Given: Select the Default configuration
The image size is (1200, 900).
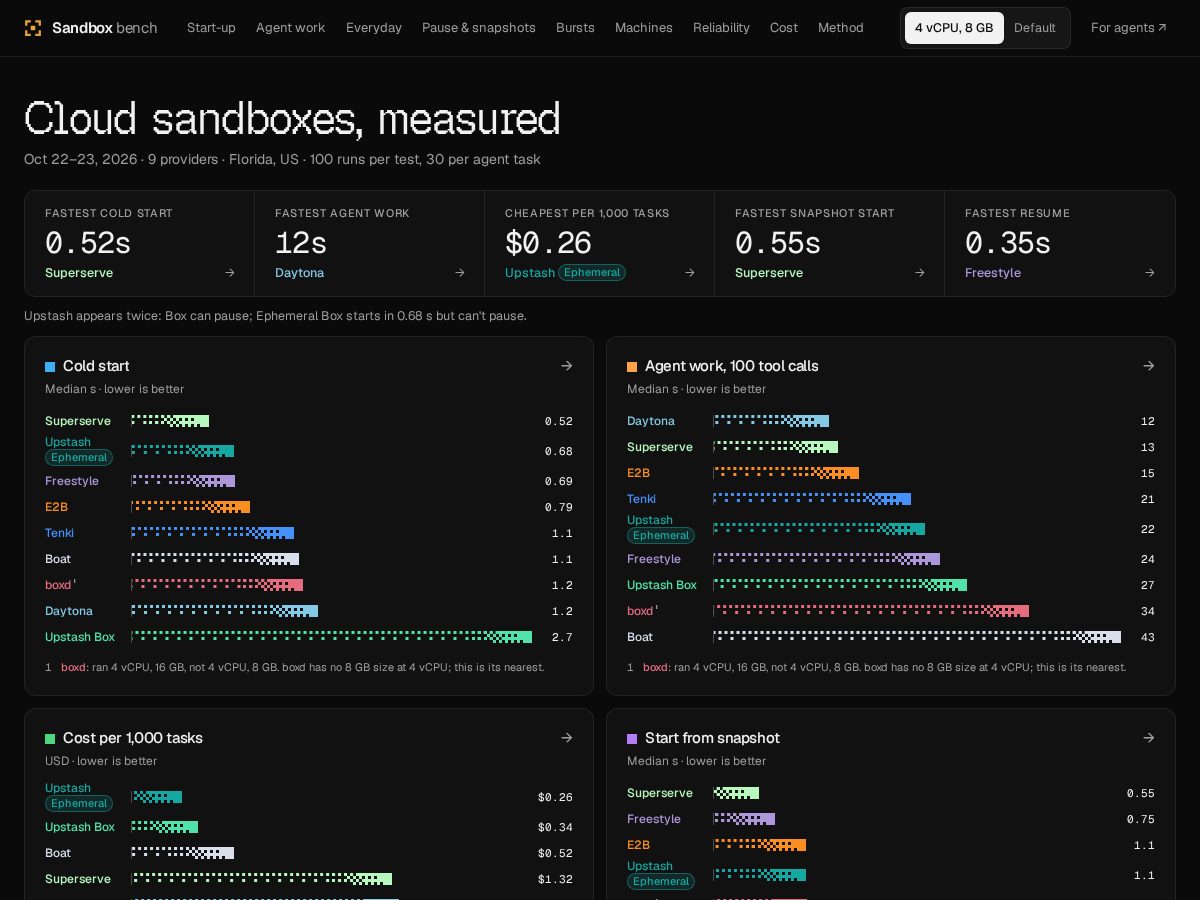Looking at the screenshot, I should tap(1035, 28).
